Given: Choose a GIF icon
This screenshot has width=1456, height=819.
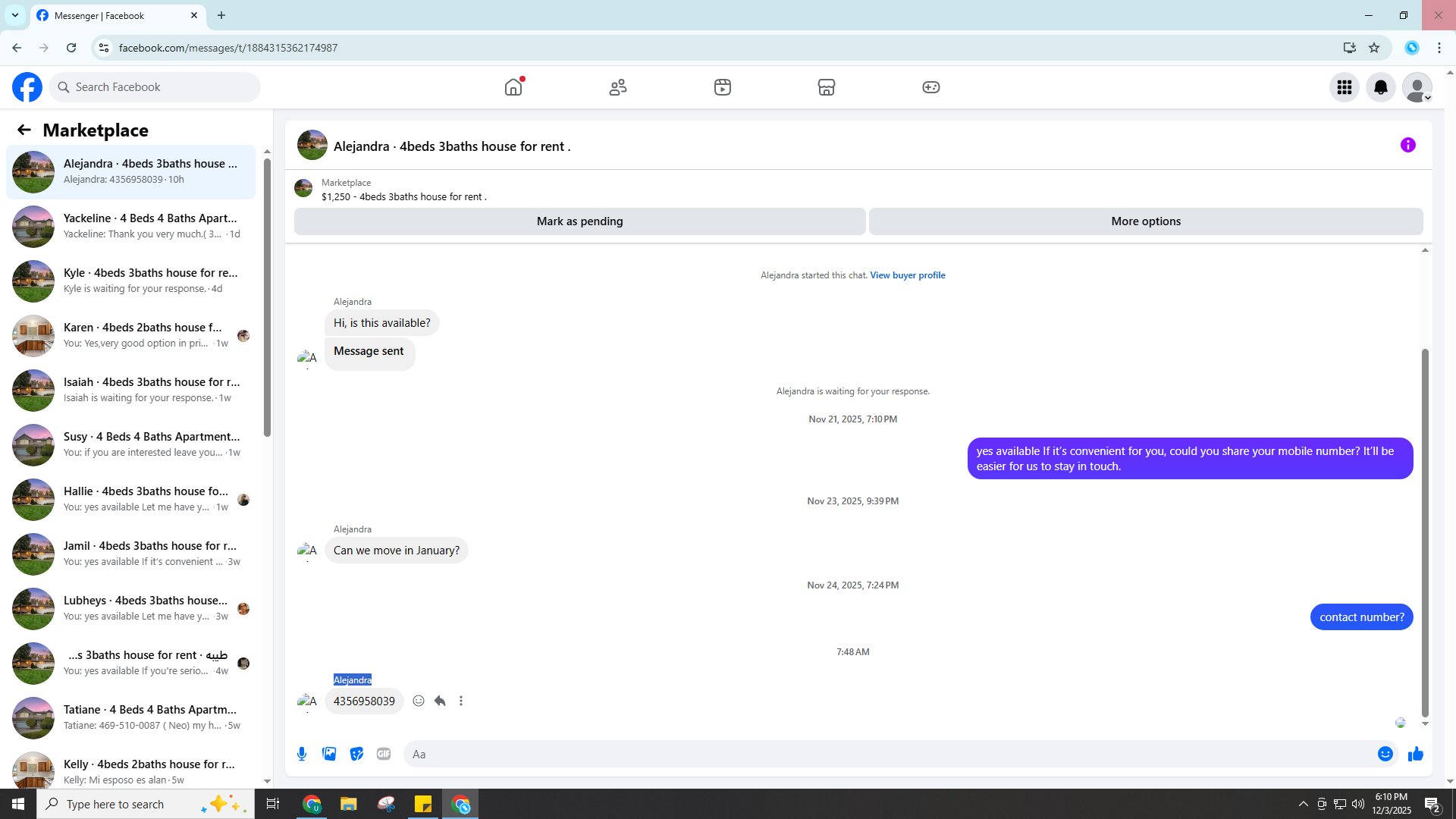Looking at the screenshot, I should (x=384, y=754).
